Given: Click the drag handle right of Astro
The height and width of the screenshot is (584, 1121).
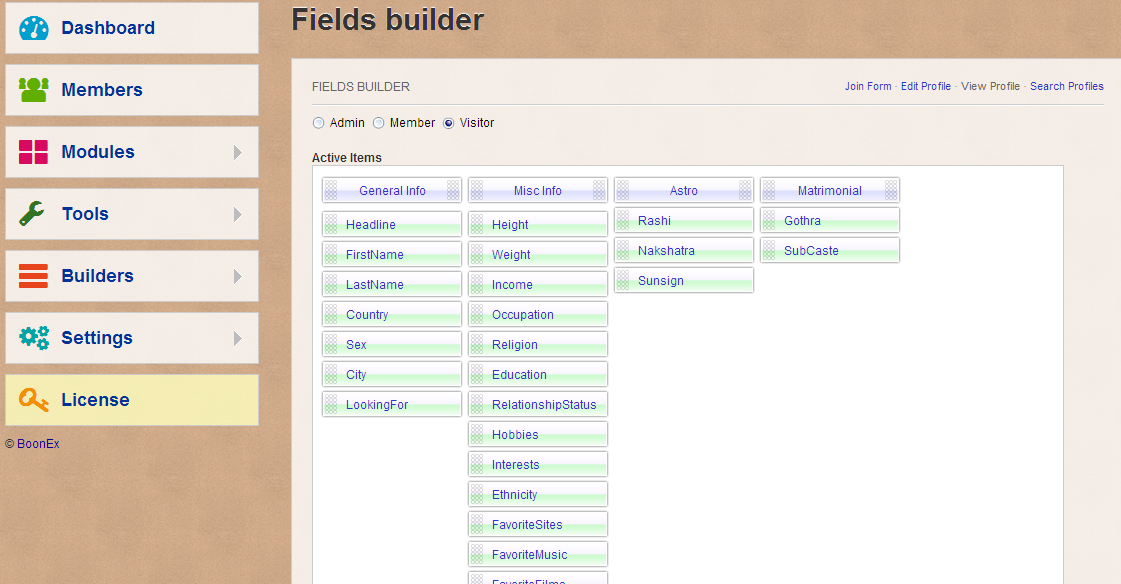Looking at the screenshot, I should pos(745,190).
